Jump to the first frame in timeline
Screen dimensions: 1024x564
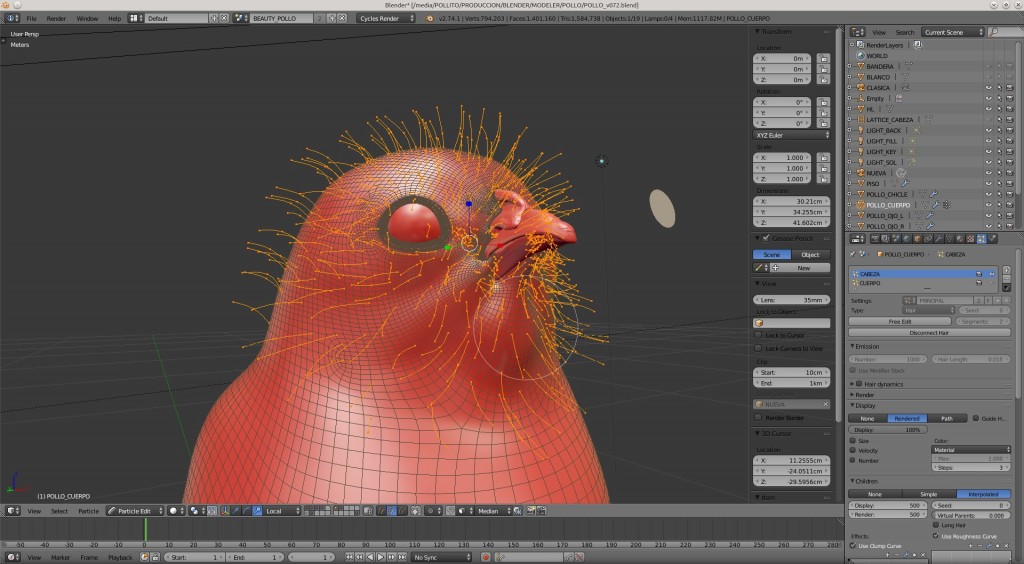[x=349, y=557]
